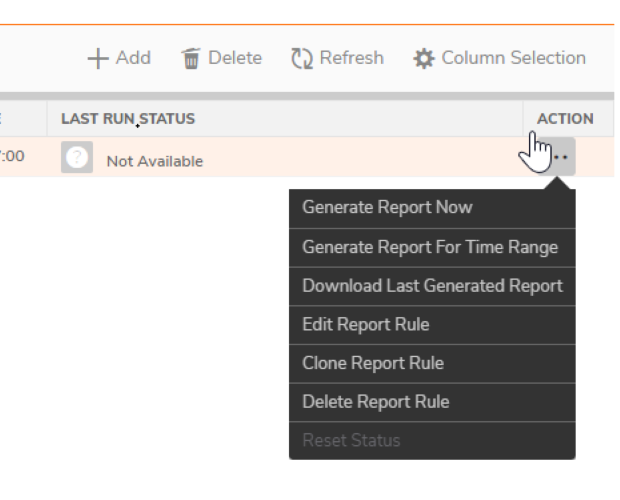Screen dimensions: 620x500
Task: Click the question mark status icon
Action: [77, 159]
